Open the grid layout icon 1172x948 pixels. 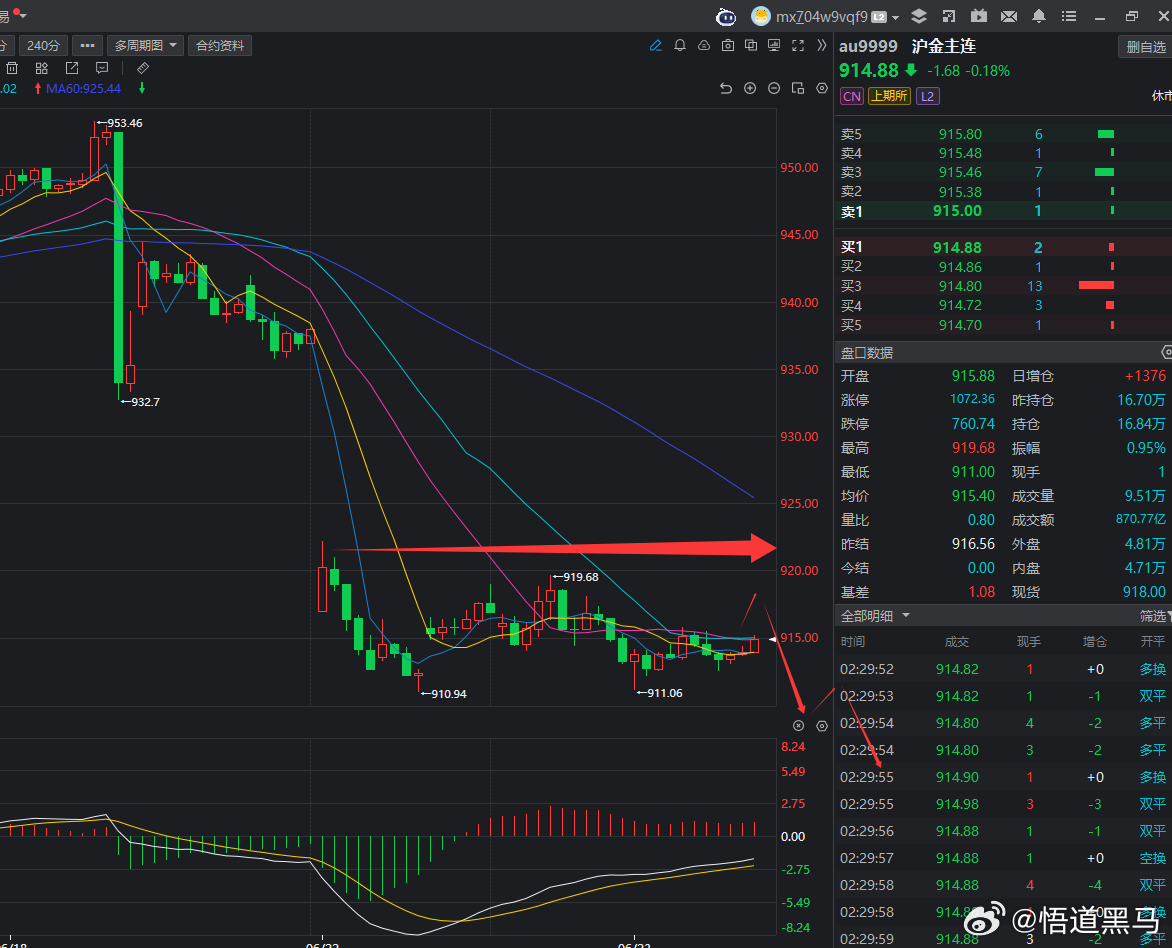(42, 68)
